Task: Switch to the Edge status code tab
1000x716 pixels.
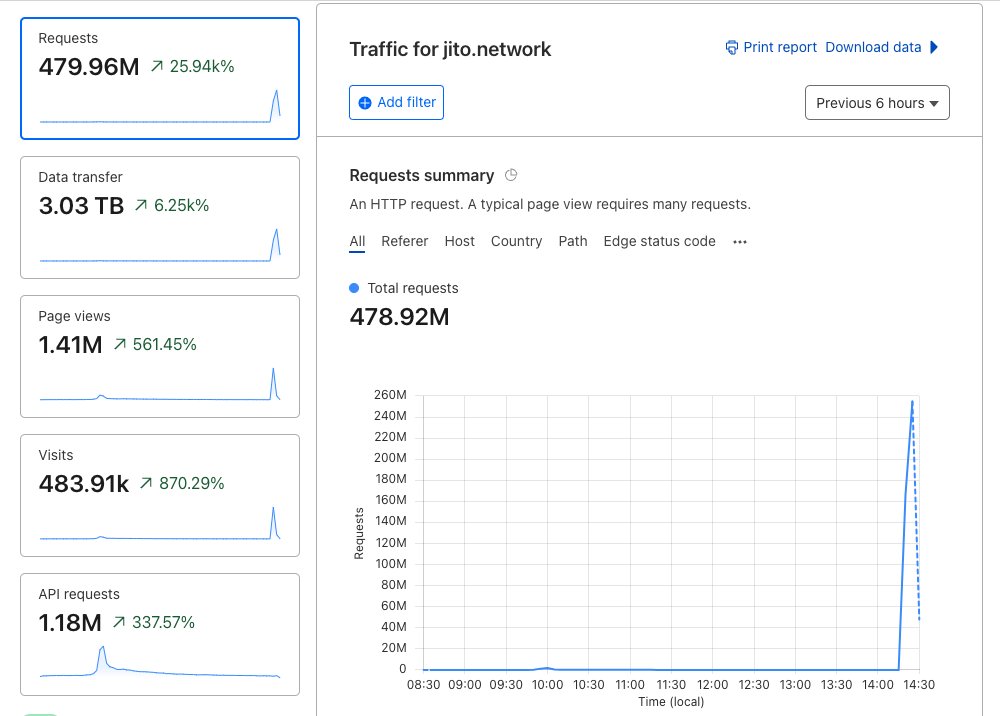Action: coord(659,242)
